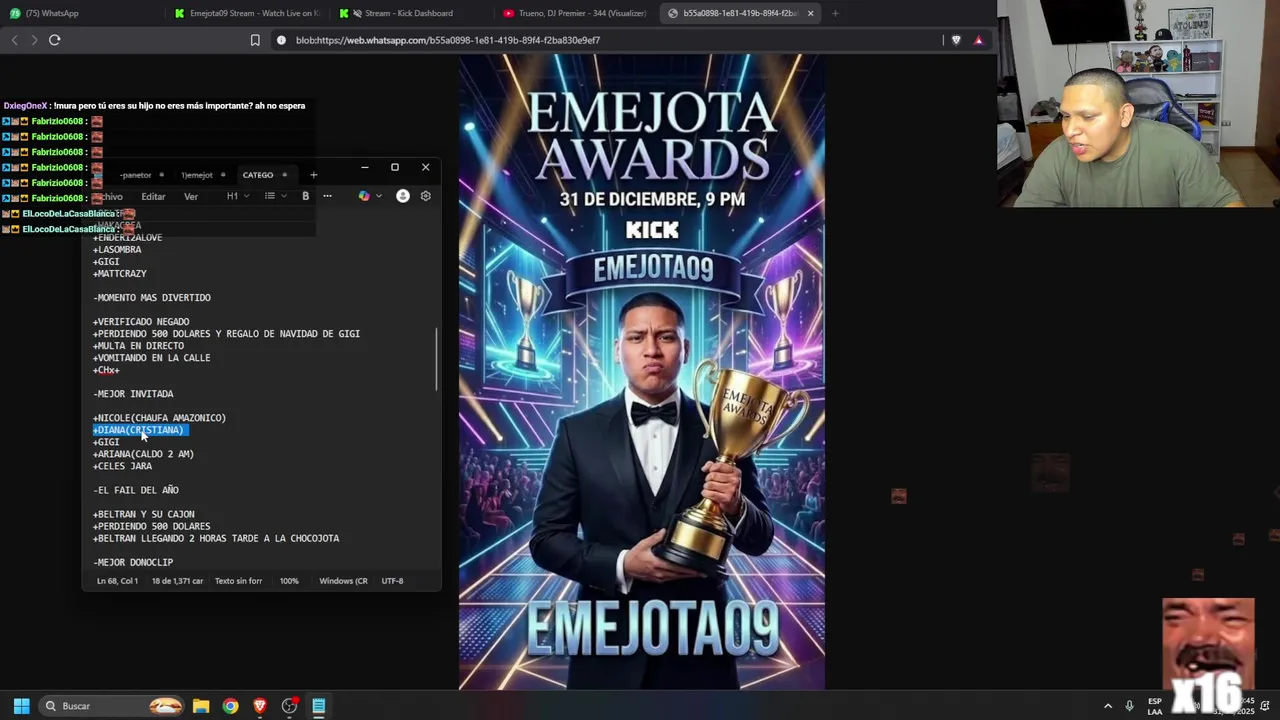Click the Windows (CR line ending indicator
This screenshot has width=1280, height=720.
[343, 581]
